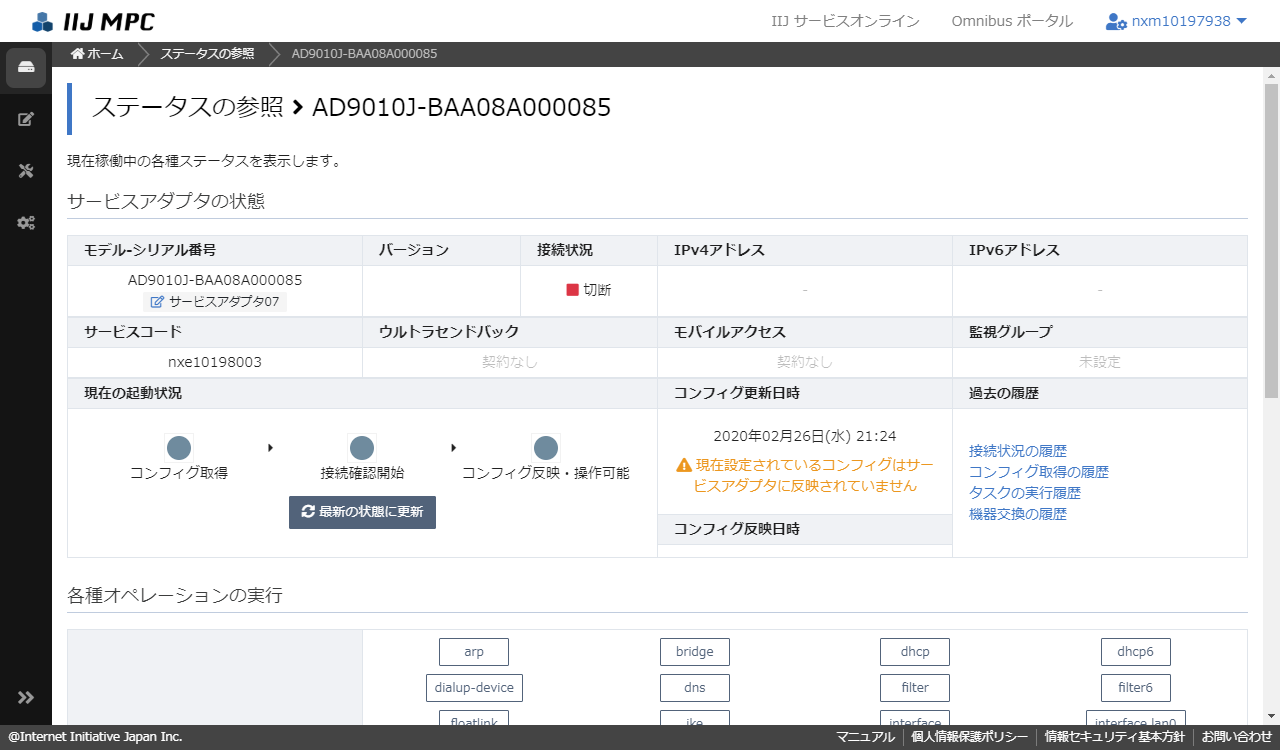The width and height of the screenshot is (1280, 750).
Task: Expand the sidebar with double-chevron icon
Action: [x=26, y=697]
